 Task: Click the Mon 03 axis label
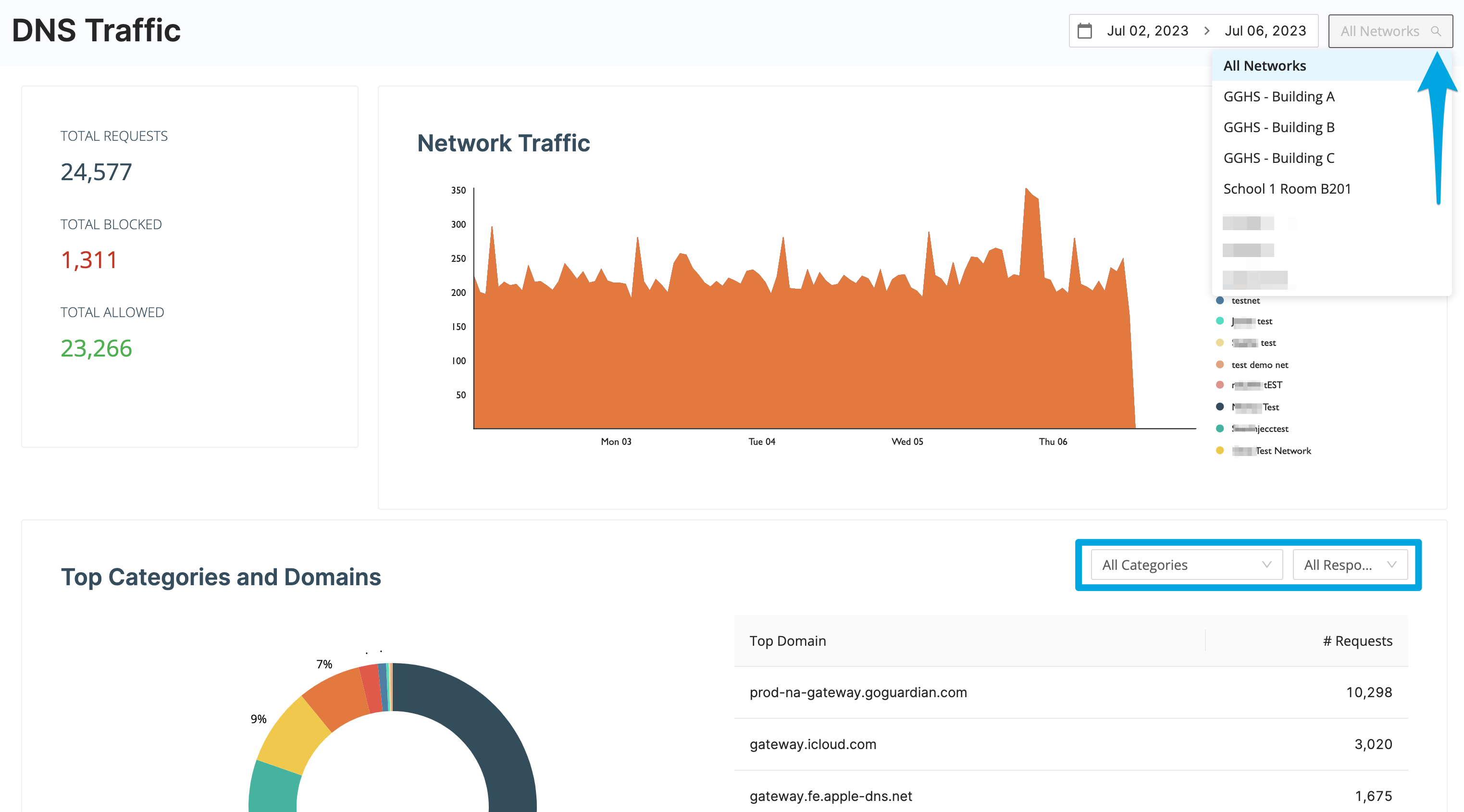(x=616, y=442)
